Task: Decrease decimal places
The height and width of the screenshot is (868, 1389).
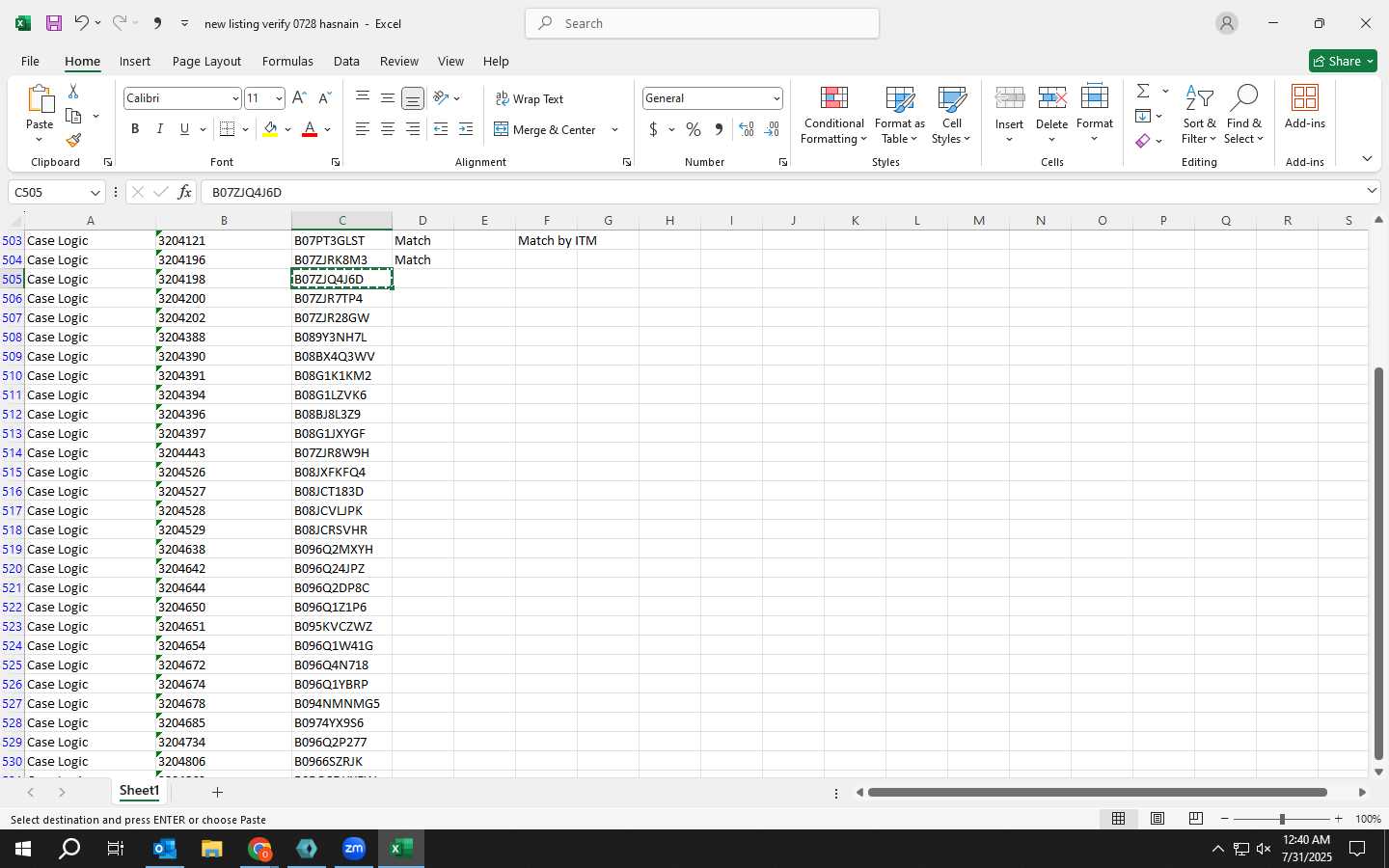Action: click(772, 129)
